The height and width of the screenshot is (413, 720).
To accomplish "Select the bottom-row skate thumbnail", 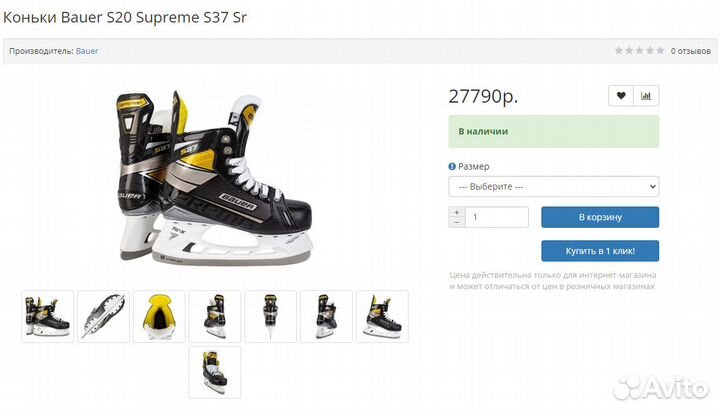I will coord(214,372).
